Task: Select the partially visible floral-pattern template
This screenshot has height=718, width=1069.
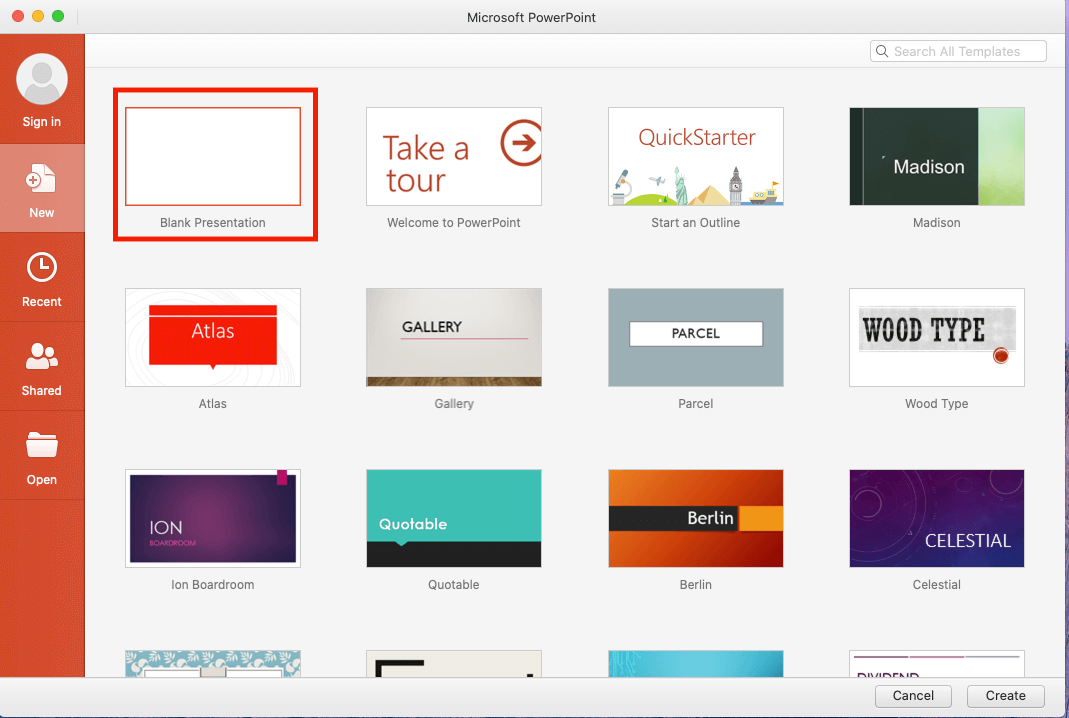Action: click(x=213, y=663)
